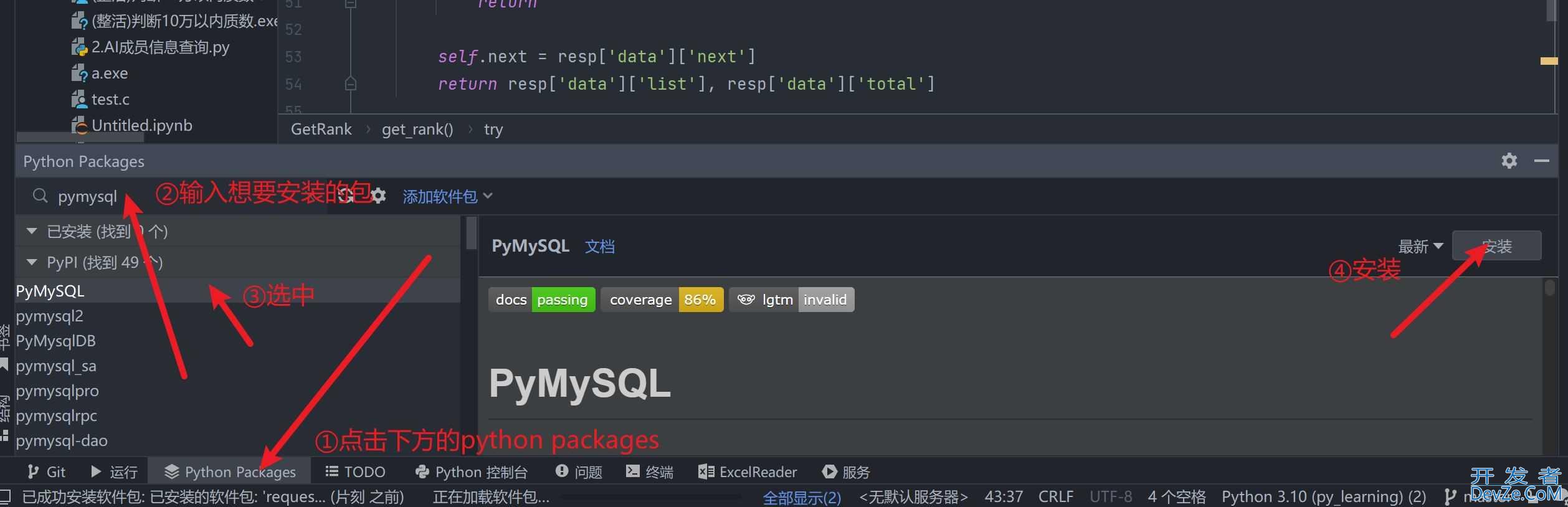This screenshot has width=1568, height=507.
Task: Click the tool window toggle icon in status bar corner
Action: click(x=5, y=496)
